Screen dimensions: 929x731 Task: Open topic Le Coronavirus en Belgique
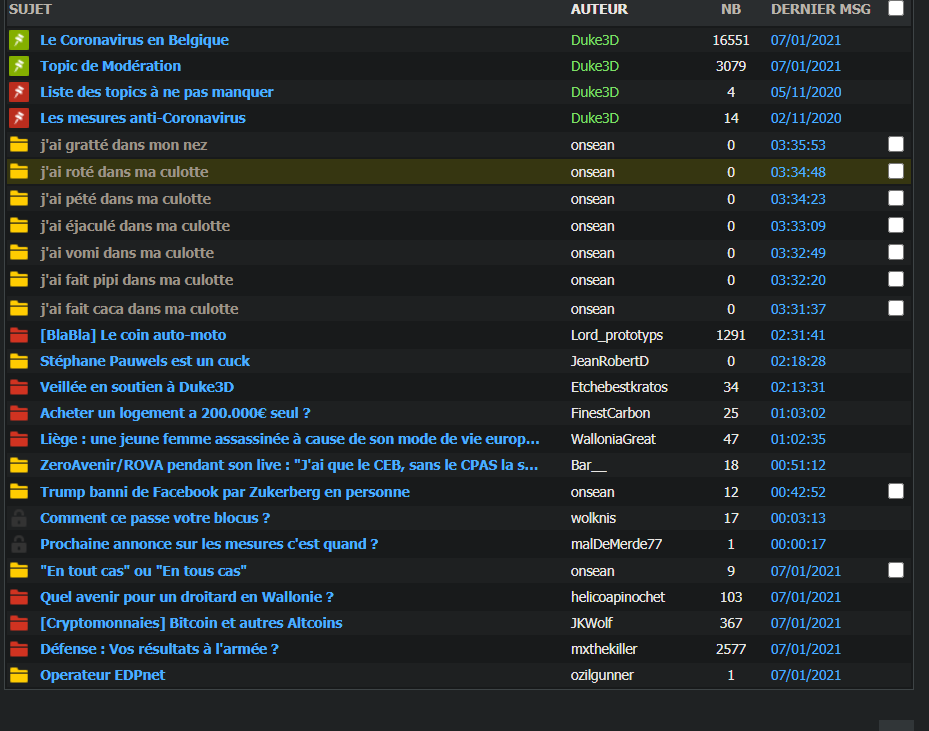coord(134,40)
